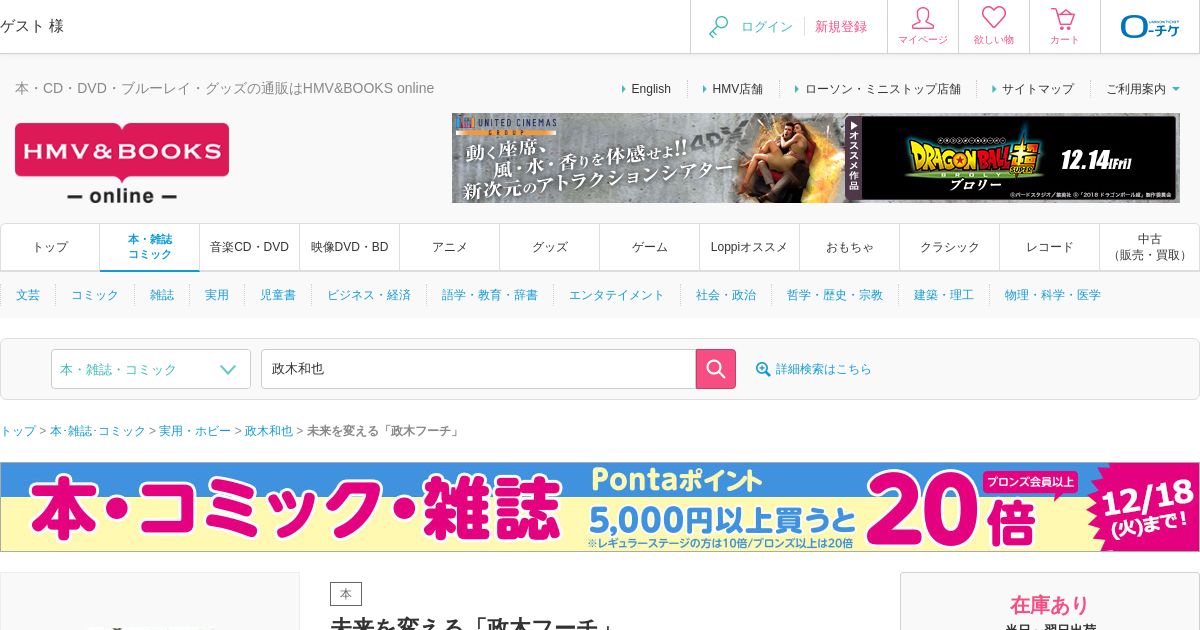
Task: Click the search keyword input field
Action: coord(478,369)
